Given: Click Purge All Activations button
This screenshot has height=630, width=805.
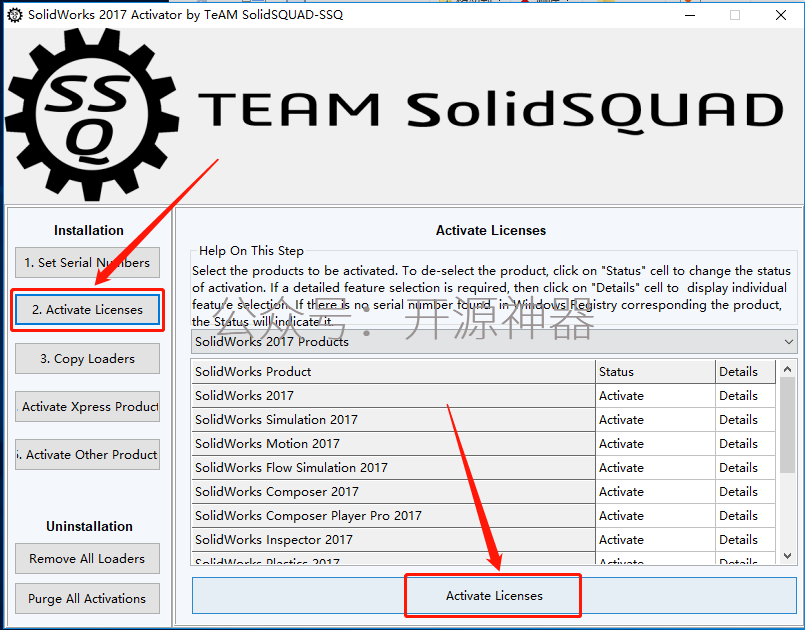Looking at the screenshot, I should pos(87,599).
